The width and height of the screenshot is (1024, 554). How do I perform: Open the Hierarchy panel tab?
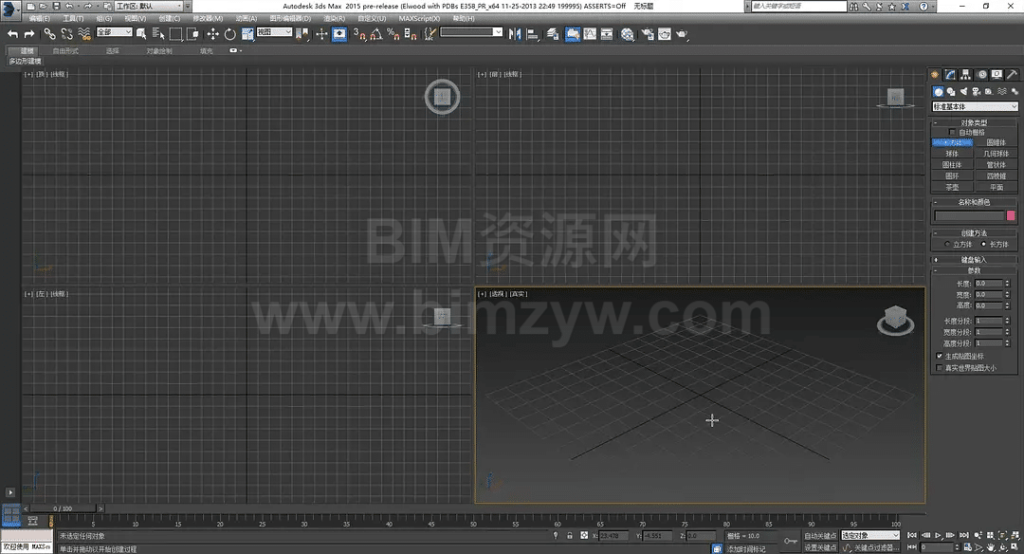965,74
